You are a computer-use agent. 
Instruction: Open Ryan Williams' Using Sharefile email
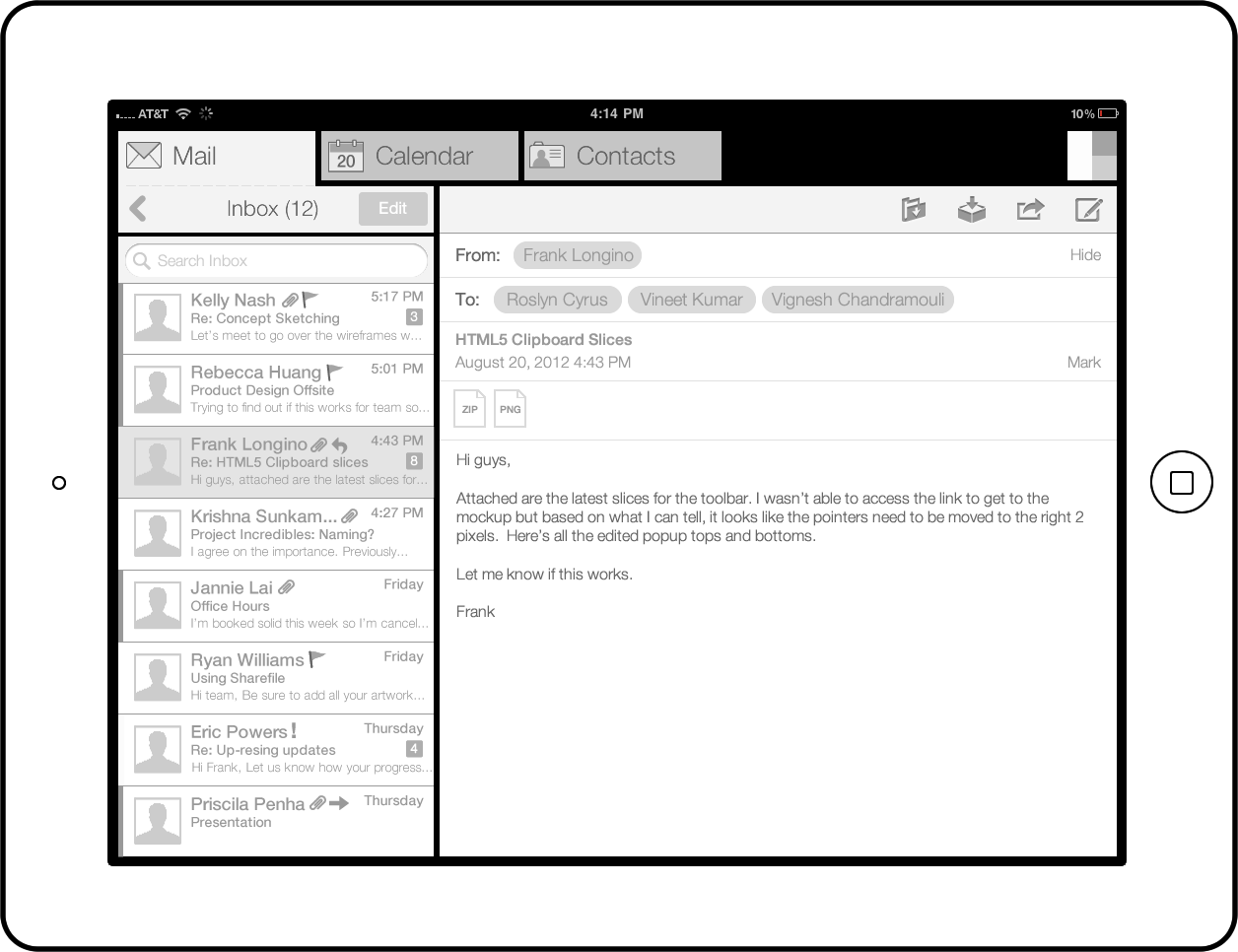click(276, 678)
